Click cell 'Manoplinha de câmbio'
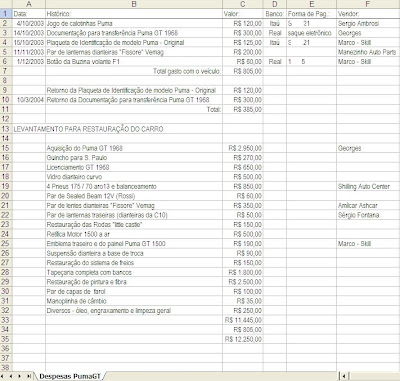The image size is (400, 381). (x=134, y=301)
